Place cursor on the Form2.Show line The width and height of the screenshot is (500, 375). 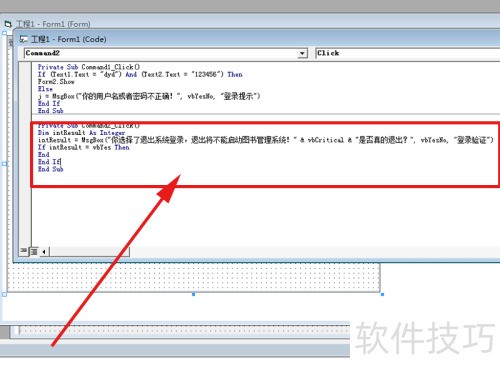click(56, 82)
